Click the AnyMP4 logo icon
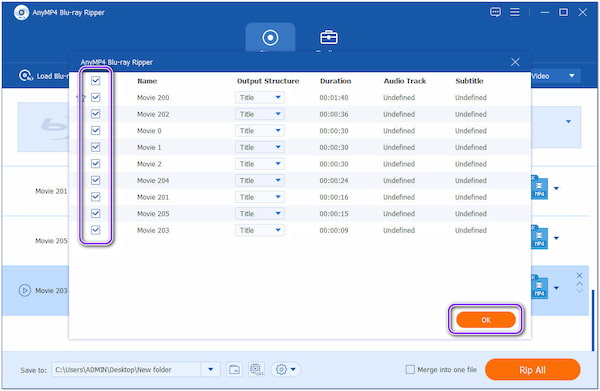 click(x=21, y=13)
